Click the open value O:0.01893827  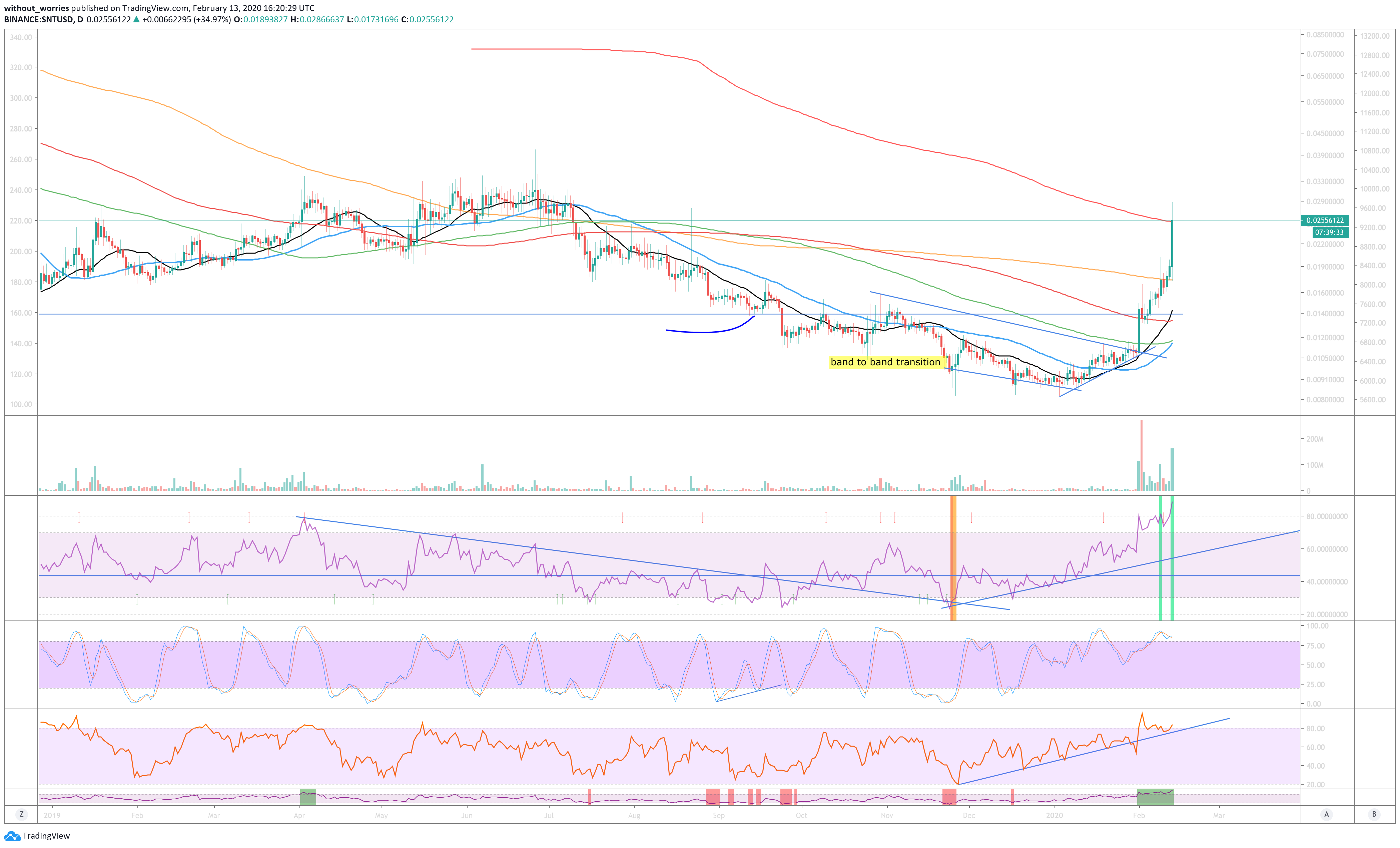[x=261, y=19]
